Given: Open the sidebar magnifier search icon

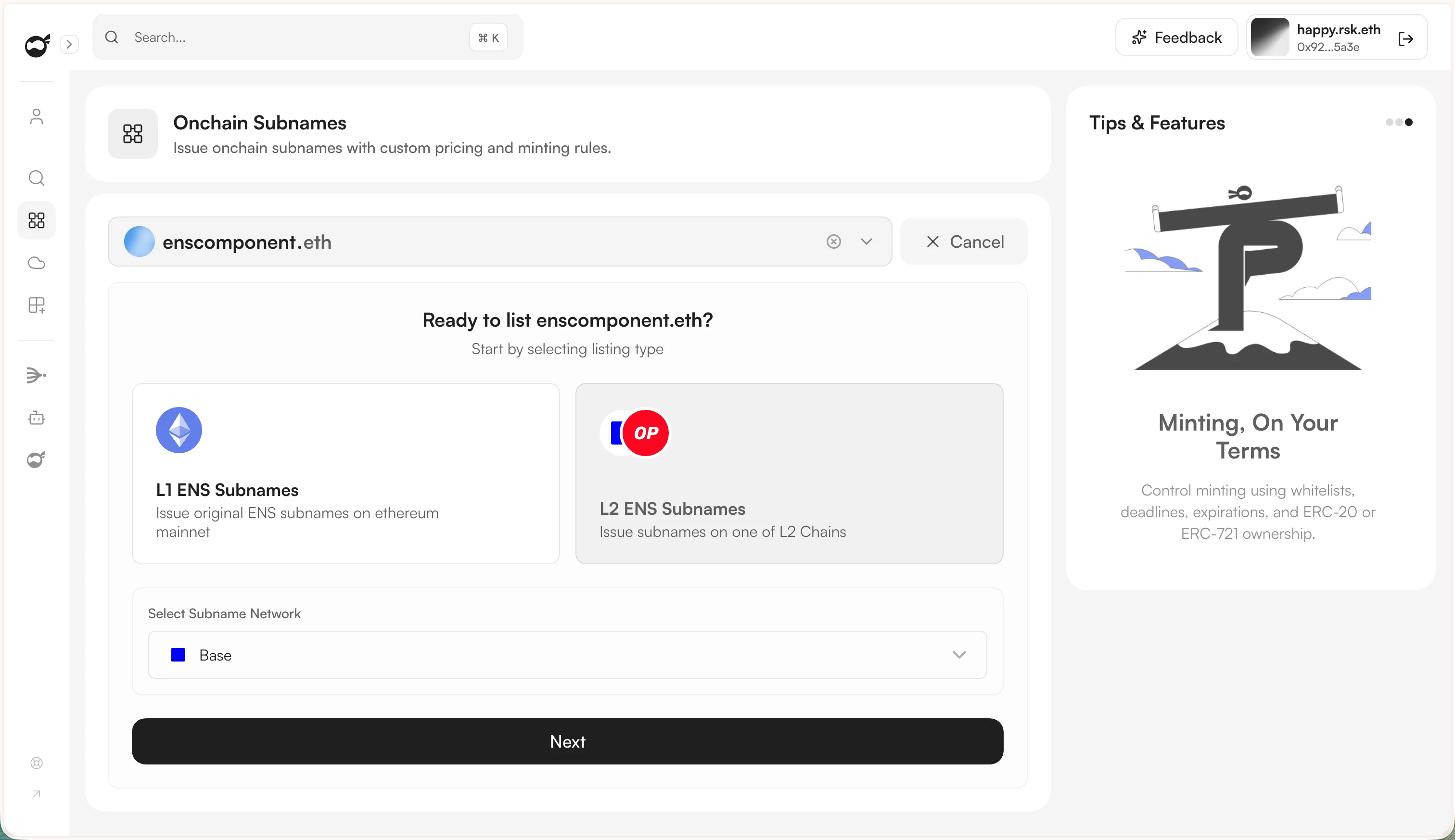Looking at the screenshot, I should click(x=37, y=178).
